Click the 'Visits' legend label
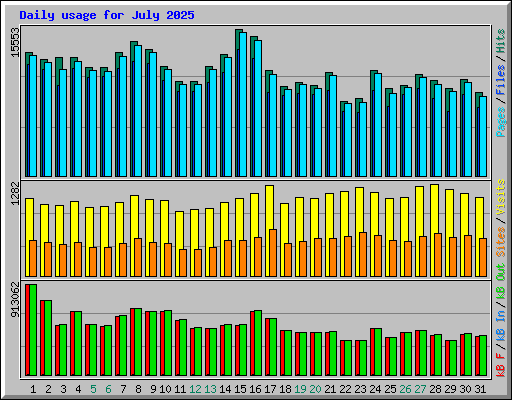Screen dimensions: 512x400 pyautogui.click(x=501, y=197)
